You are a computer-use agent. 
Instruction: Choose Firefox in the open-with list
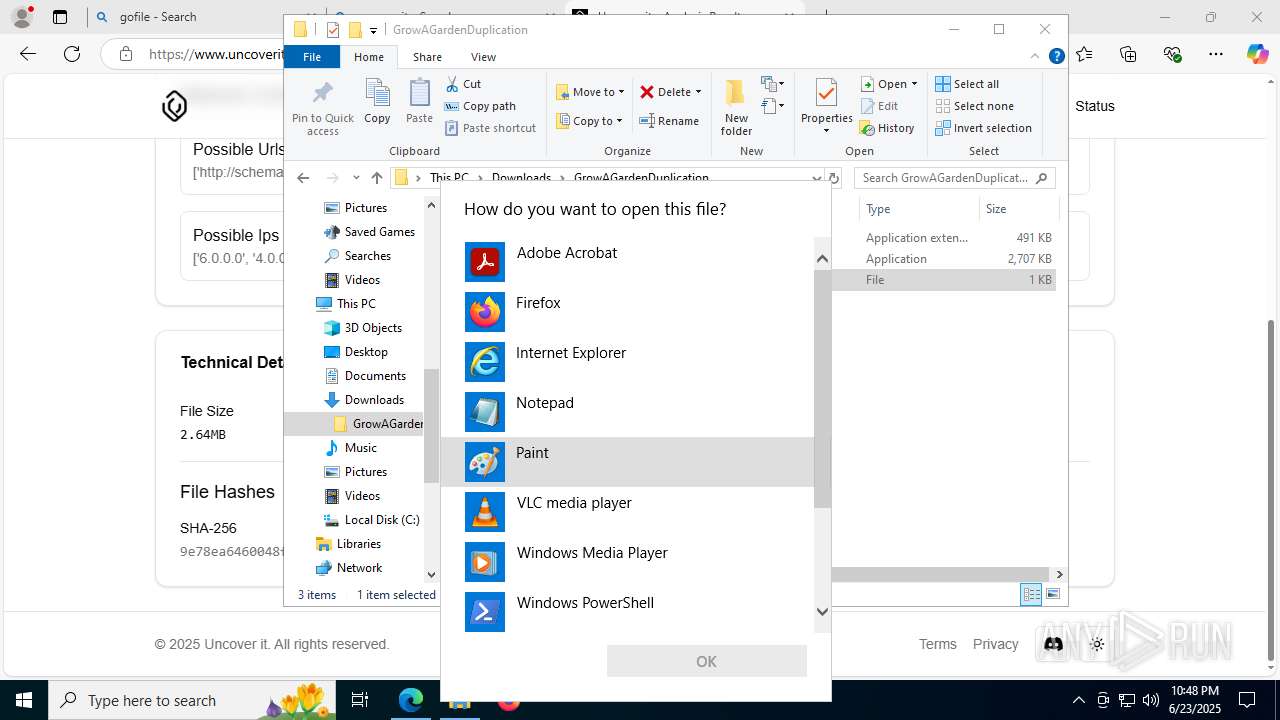[628, 312]
